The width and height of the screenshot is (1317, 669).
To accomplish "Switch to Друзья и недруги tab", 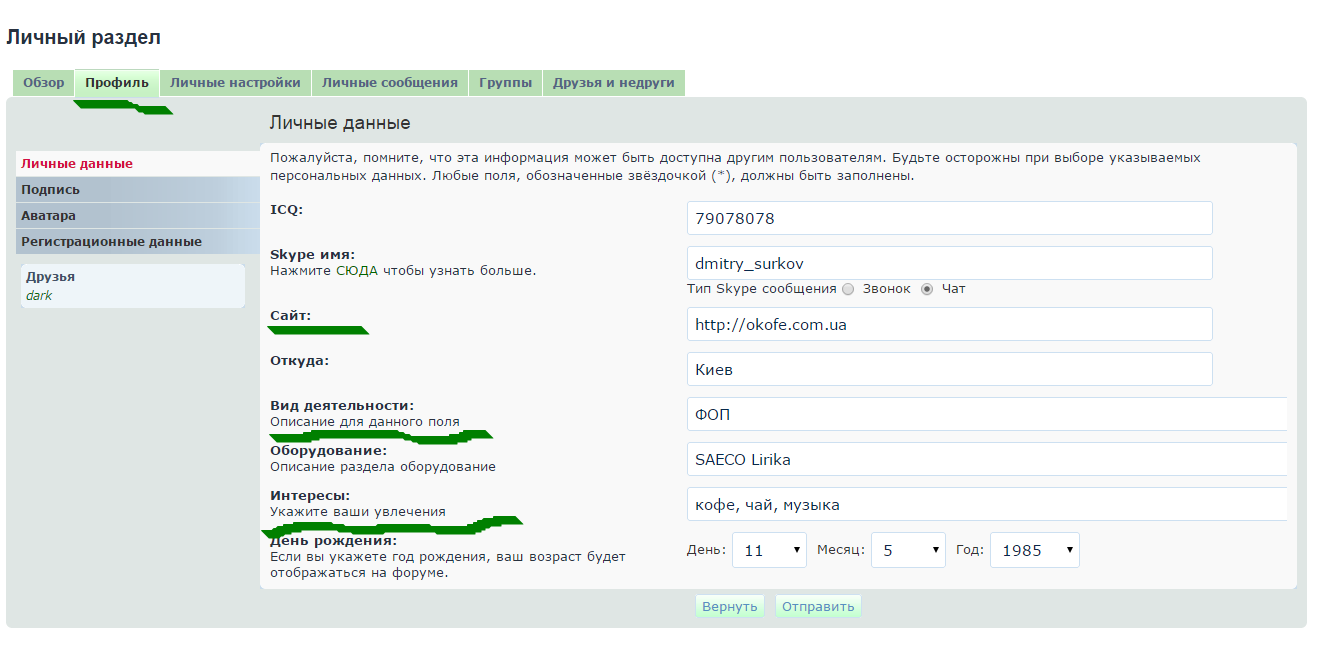I will click(613, 83).
